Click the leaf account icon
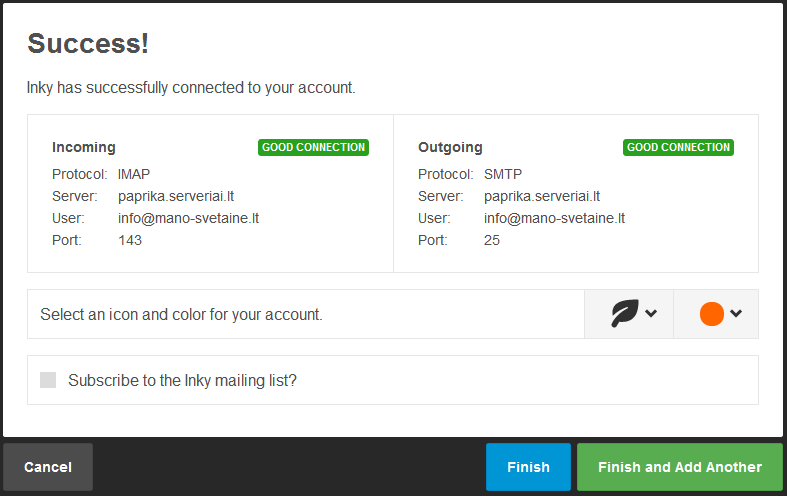Screen dimensions: 787x496 pos(624,314)
